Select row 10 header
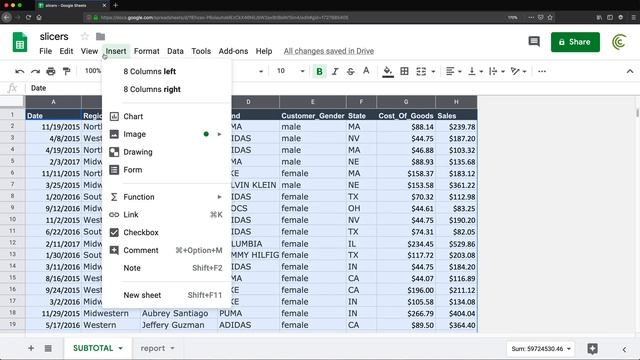Screen dimensions: 640x360 12,220
